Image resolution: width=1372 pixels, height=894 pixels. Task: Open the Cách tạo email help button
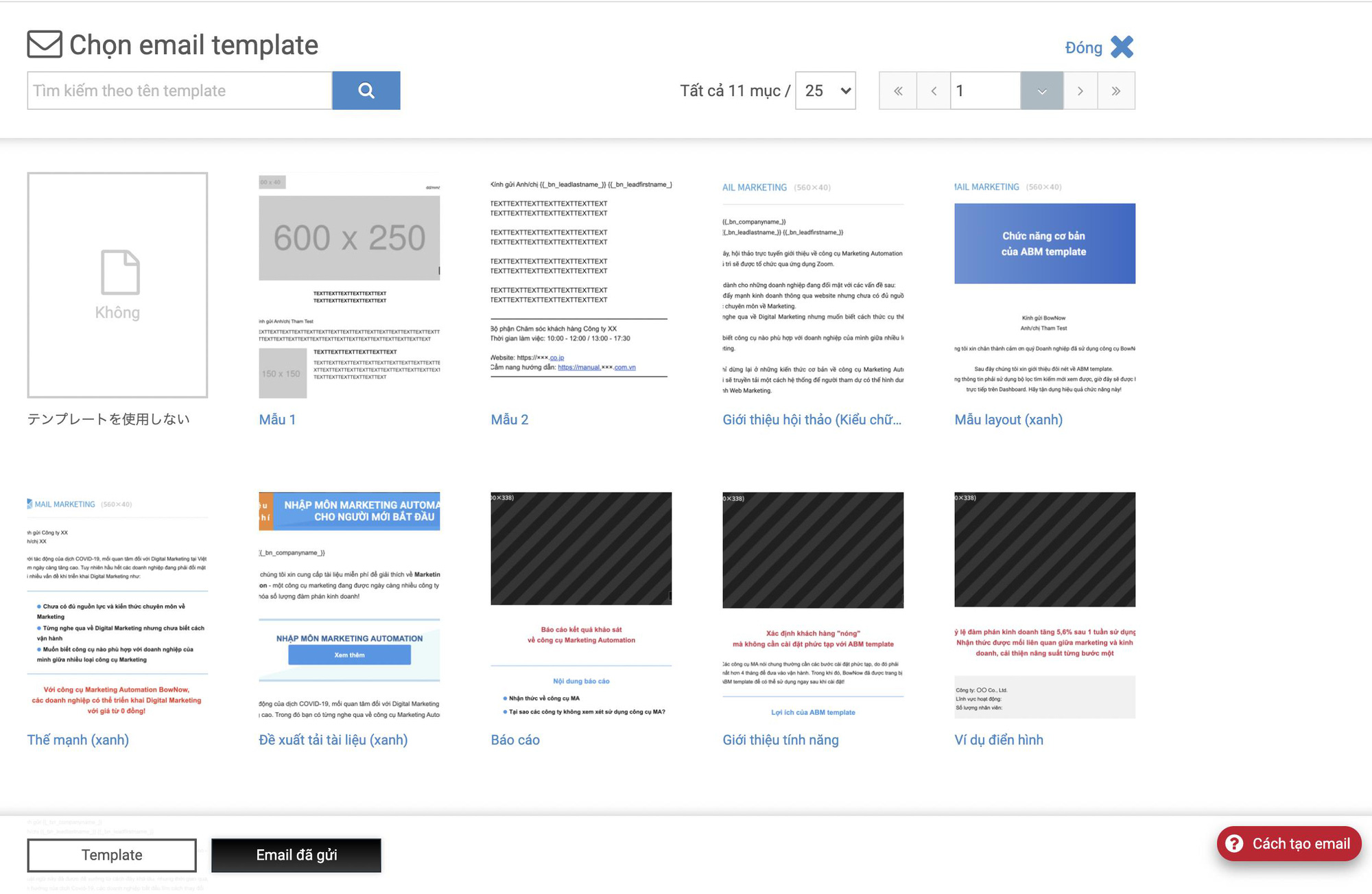coord(1289,843)
